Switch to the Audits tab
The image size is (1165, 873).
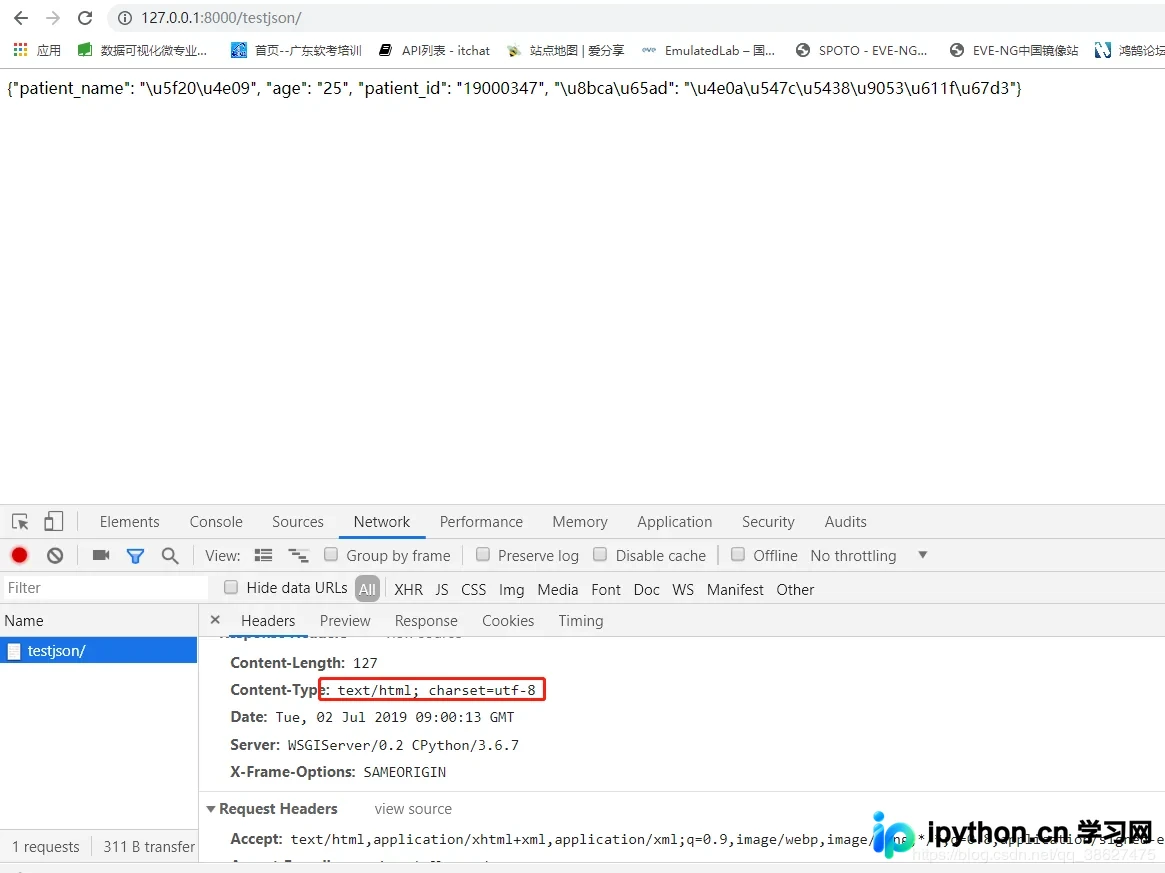(846, 522)
